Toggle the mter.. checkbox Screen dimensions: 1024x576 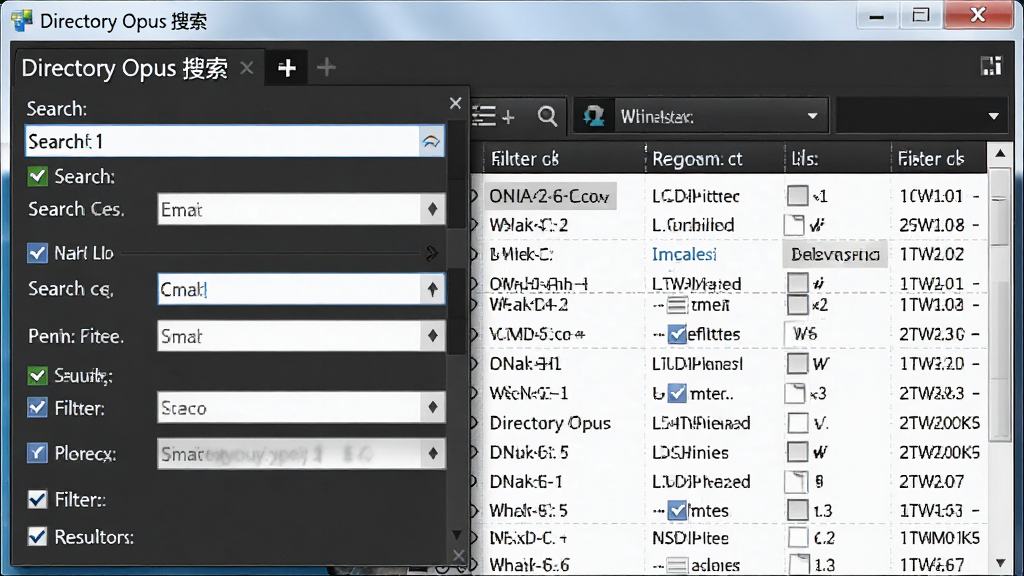pos(677,393)
